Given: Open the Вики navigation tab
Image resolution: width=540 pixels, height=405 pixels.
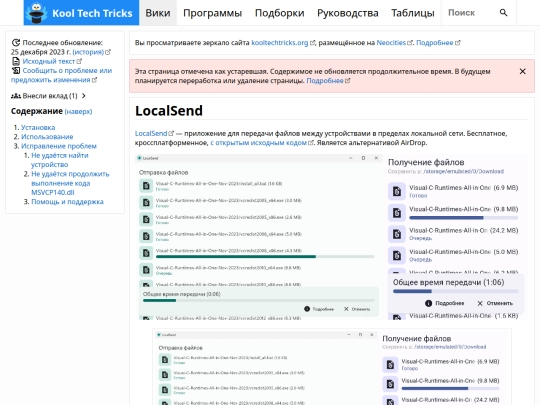Looking at the screenshot, I should (158, 13).
